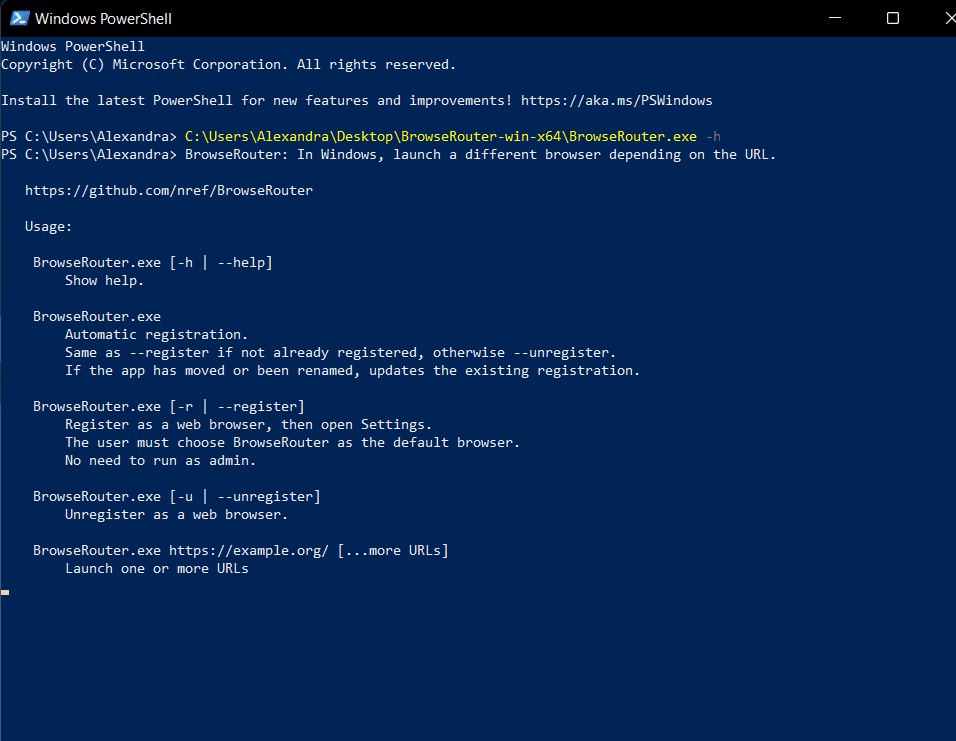Viewport: 956px width, 741px height.
Task: Click the blinking cursor at the prompt bottom
Action: tap(5, 592)
